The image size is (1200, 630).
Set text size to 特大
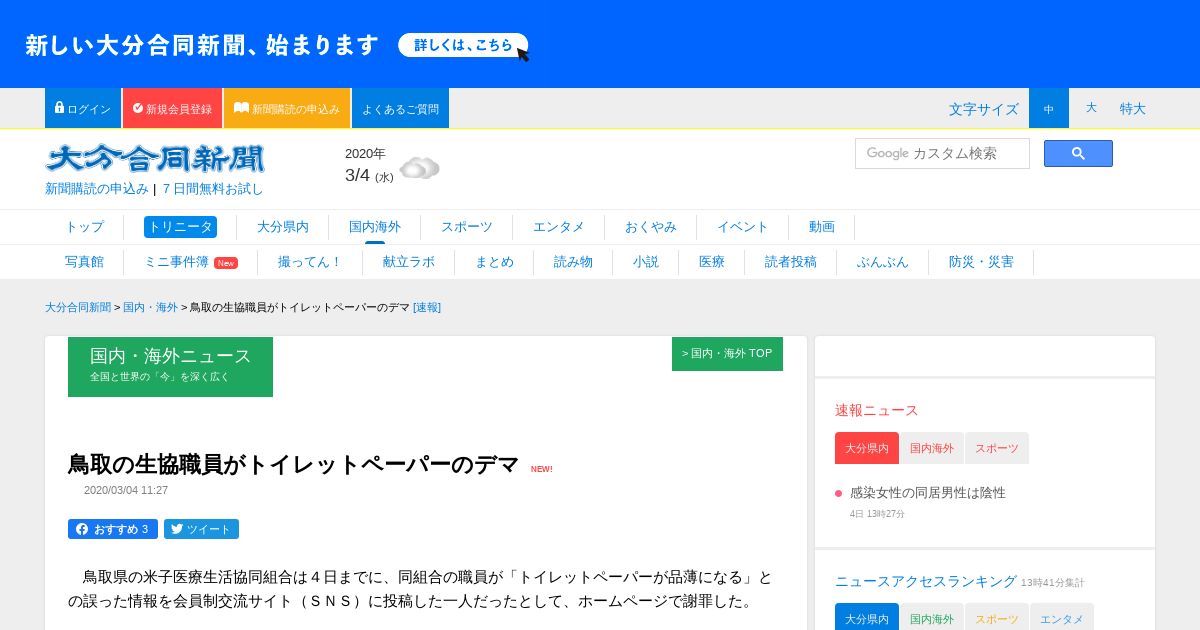[x=1133, y=108]
